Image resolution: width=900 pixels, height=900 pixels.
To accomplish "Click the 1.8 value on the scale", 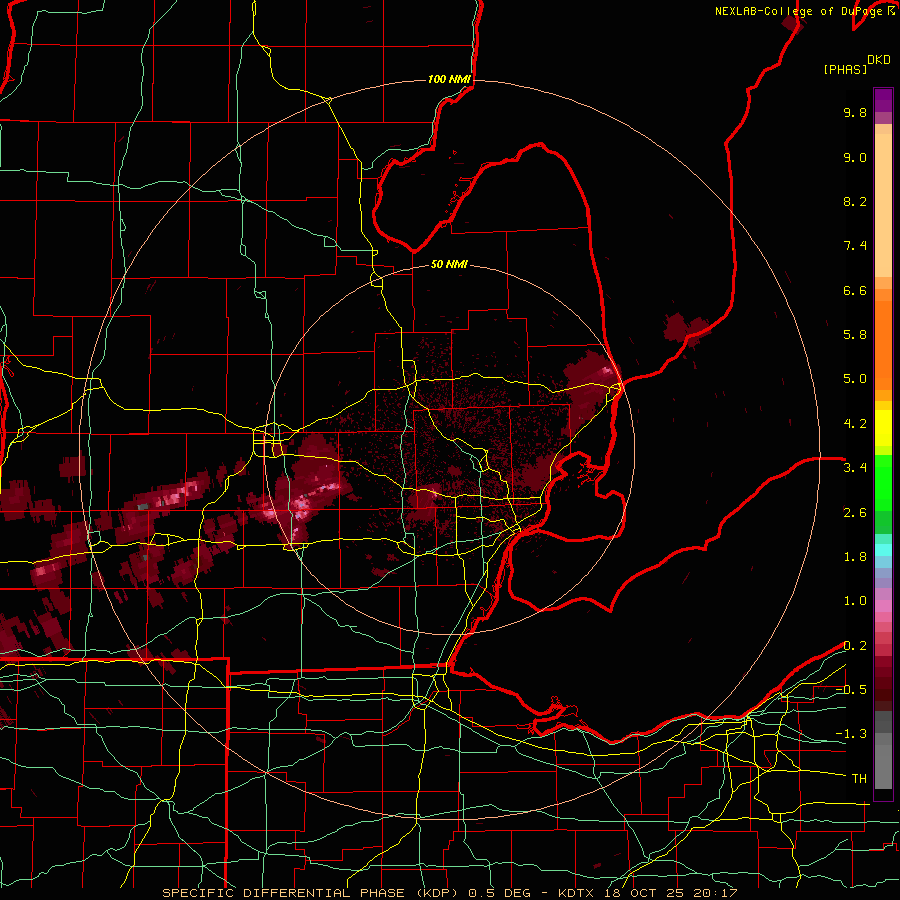I will point(855,557).
